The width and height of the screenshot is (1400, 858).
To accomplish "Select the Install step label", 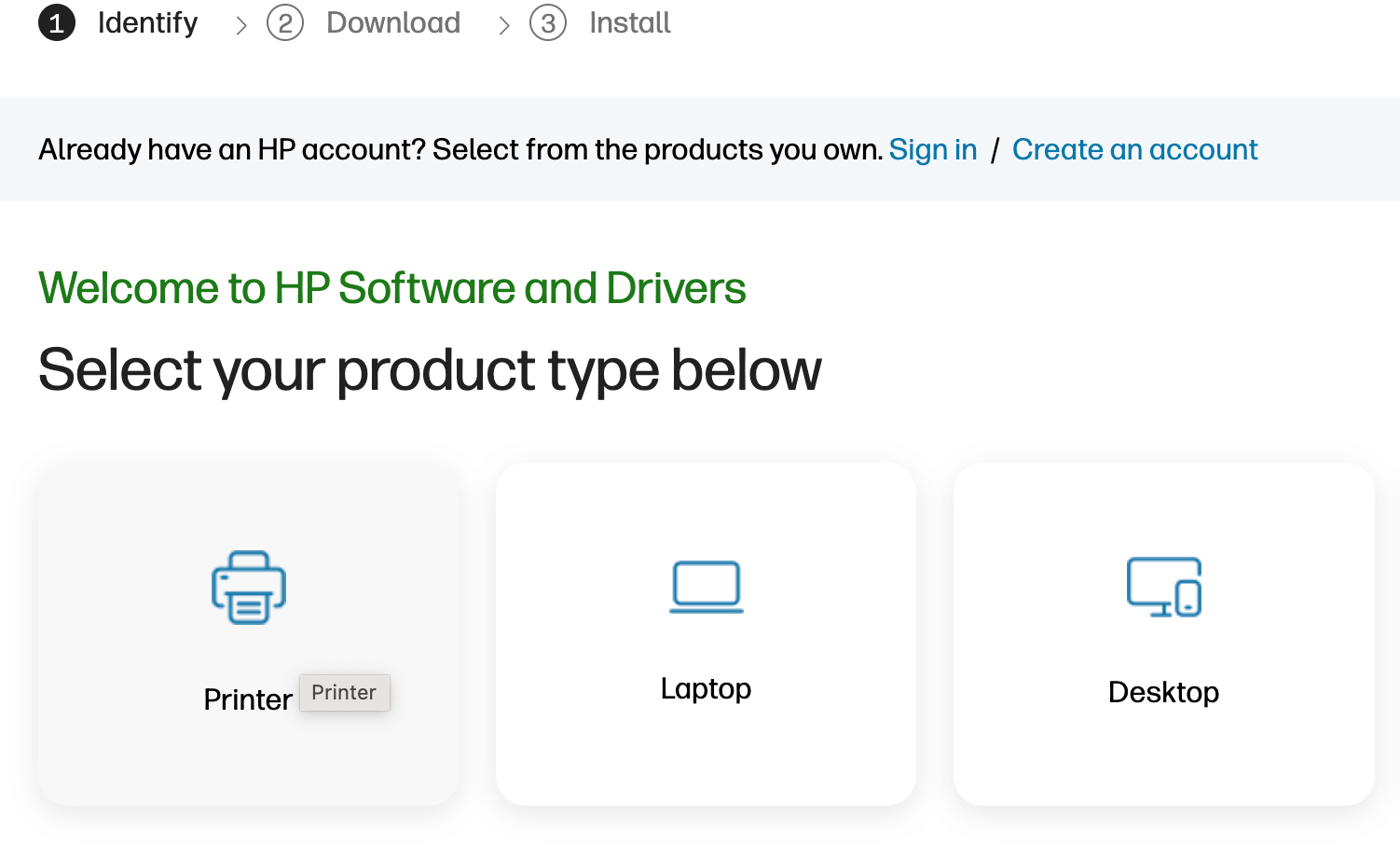I will tap(629, 22).
